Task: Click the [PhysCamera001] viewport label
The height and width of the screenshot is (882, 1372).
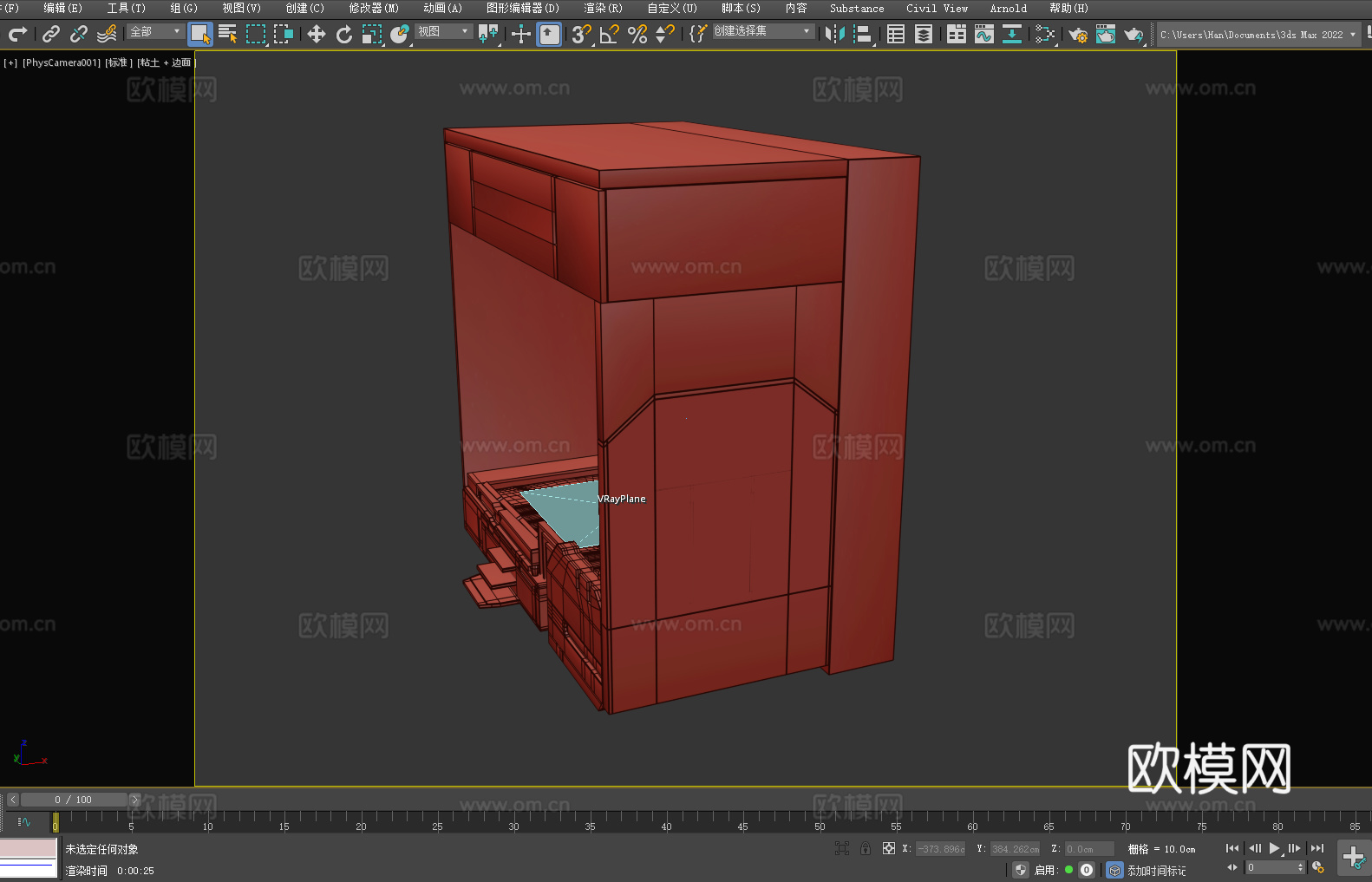Action: [62, 62]
